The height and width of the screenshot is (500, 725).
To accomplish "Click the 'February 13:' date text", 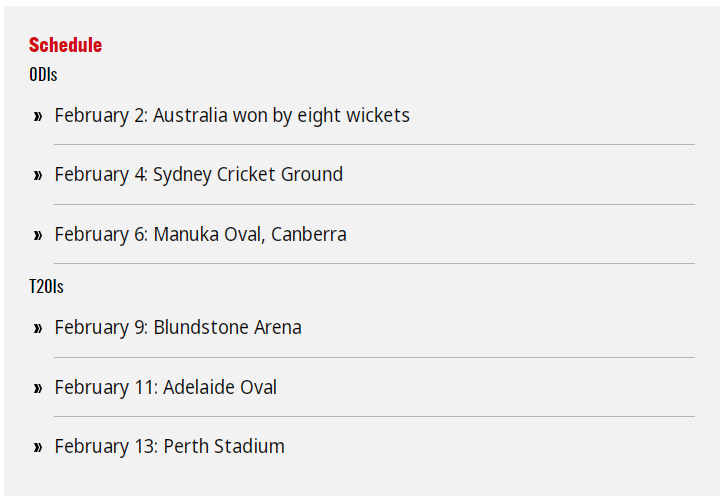I will point(106,447).
